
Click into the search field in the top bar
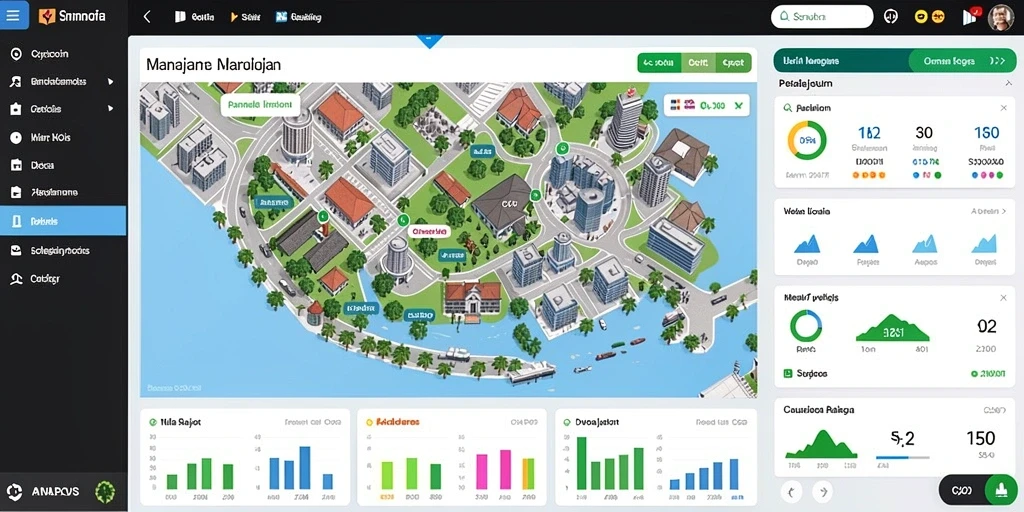click(822, 17)
